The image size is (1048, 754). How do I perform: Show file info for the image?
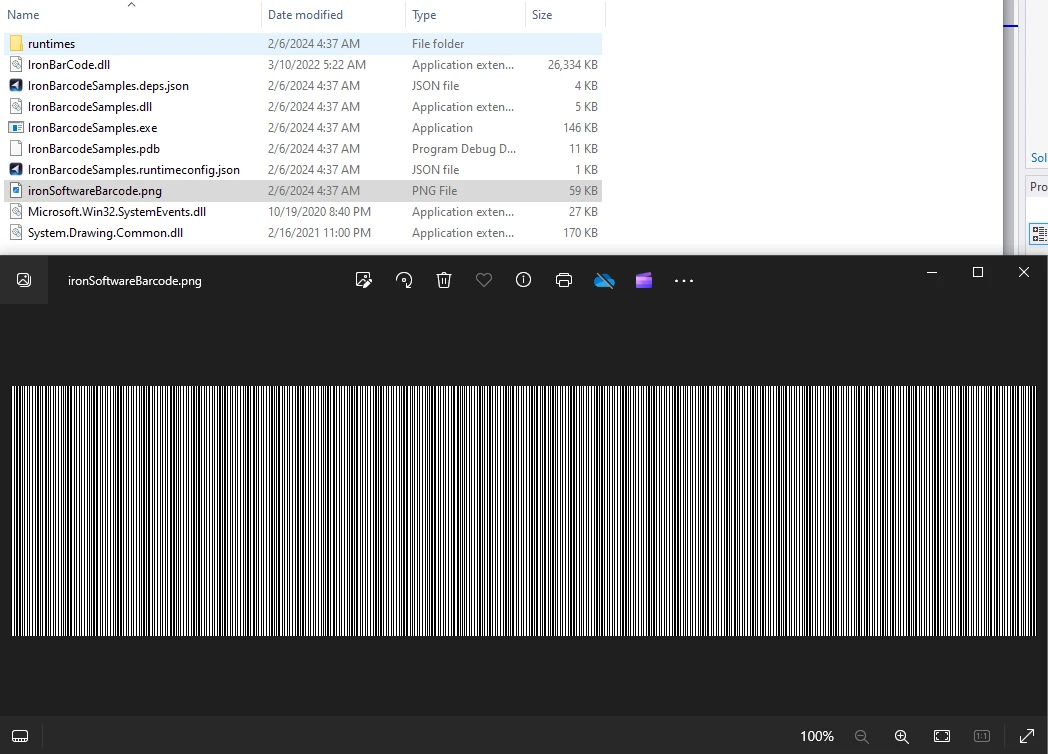pyautogui.click(x=523, y=281)
